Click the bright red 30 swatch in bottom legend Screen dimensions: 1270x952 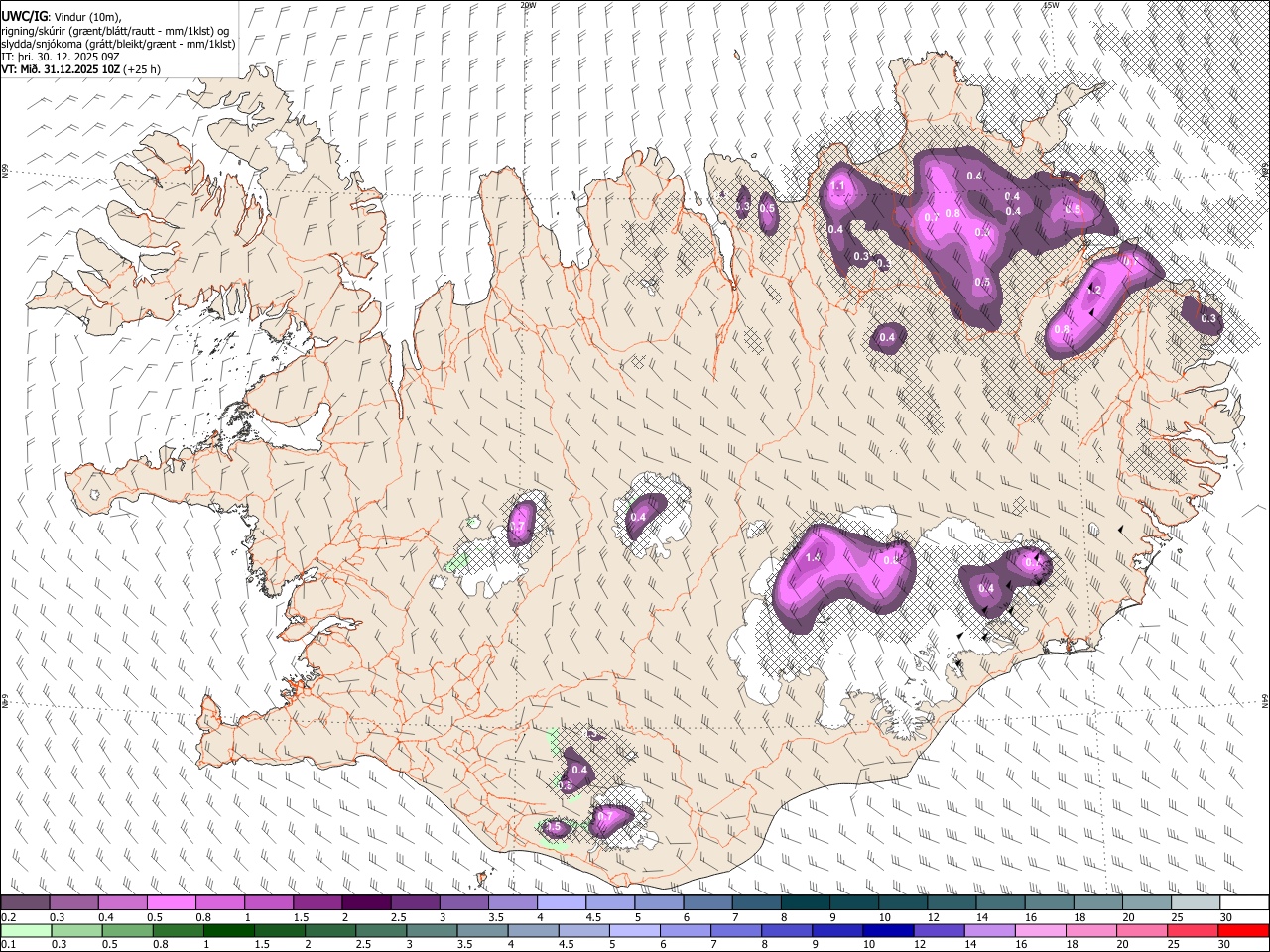pos(1243,930)
